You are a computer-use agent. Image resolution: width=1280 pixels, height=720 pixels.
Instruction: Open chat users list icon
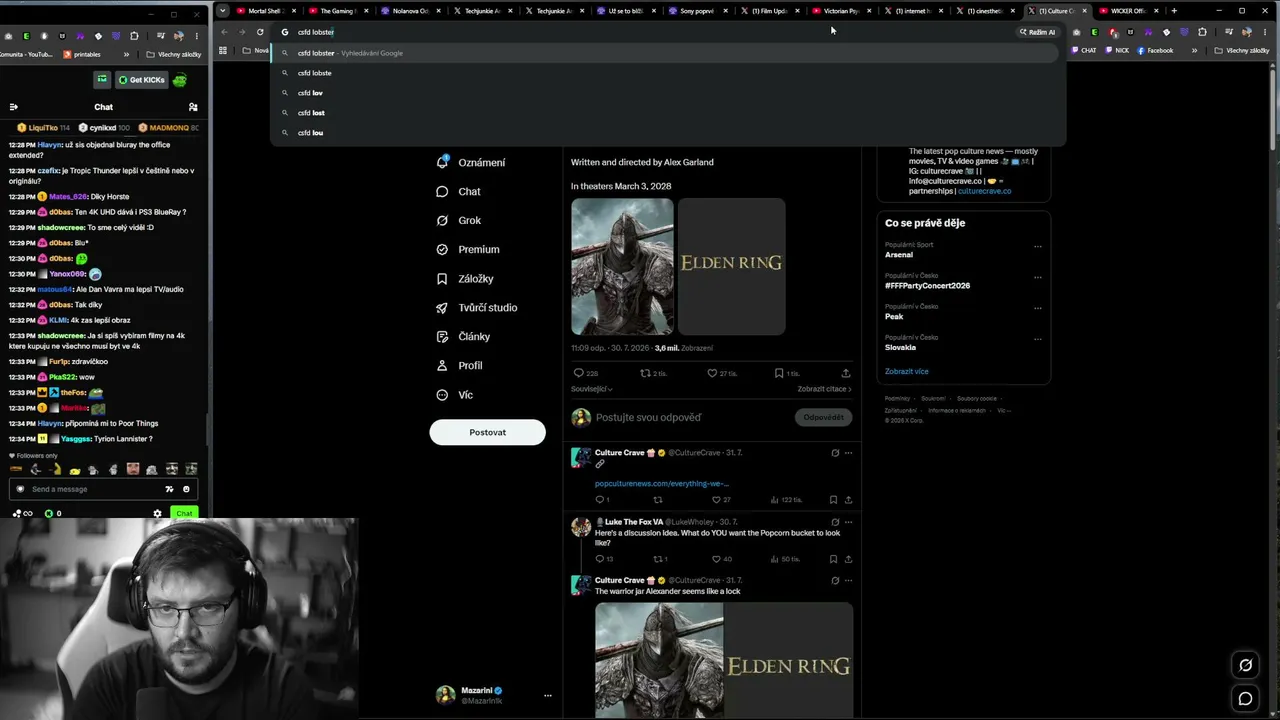(193, 107)
